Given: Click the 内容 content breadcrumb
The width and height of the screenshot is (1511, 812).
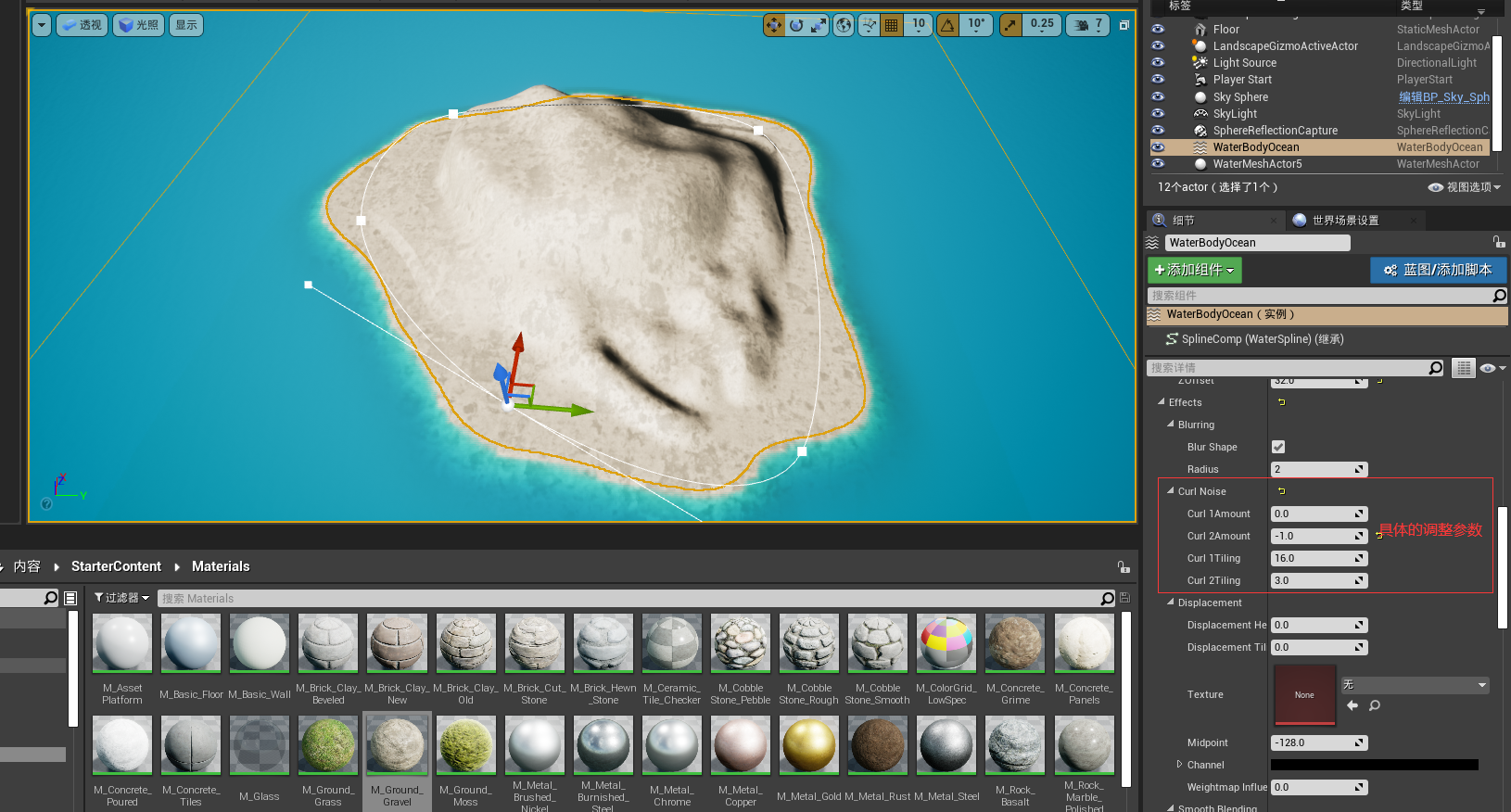Looking at the screenshot, I should point(27,566).
